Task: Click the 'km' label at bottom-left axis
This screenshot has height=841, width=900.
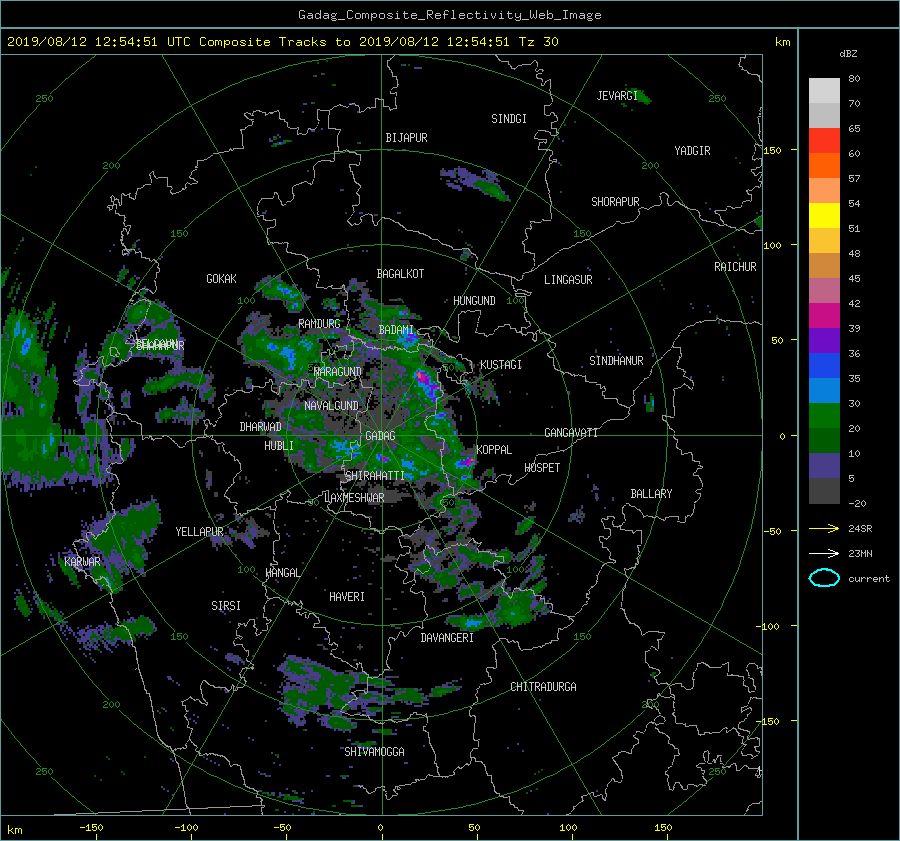Action: (14, 830)
